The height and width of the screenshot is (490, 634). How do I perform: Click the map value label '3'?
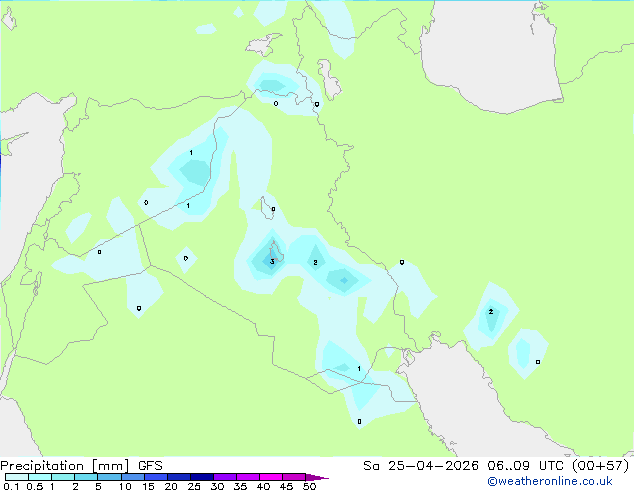272,262
